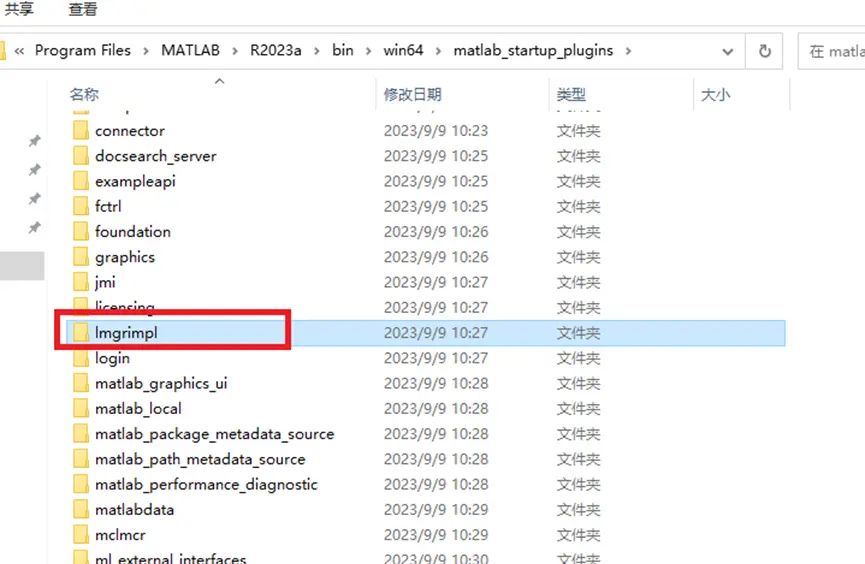Click the matlab_package_metadata_source folder icon

click(x=81, y=434)
